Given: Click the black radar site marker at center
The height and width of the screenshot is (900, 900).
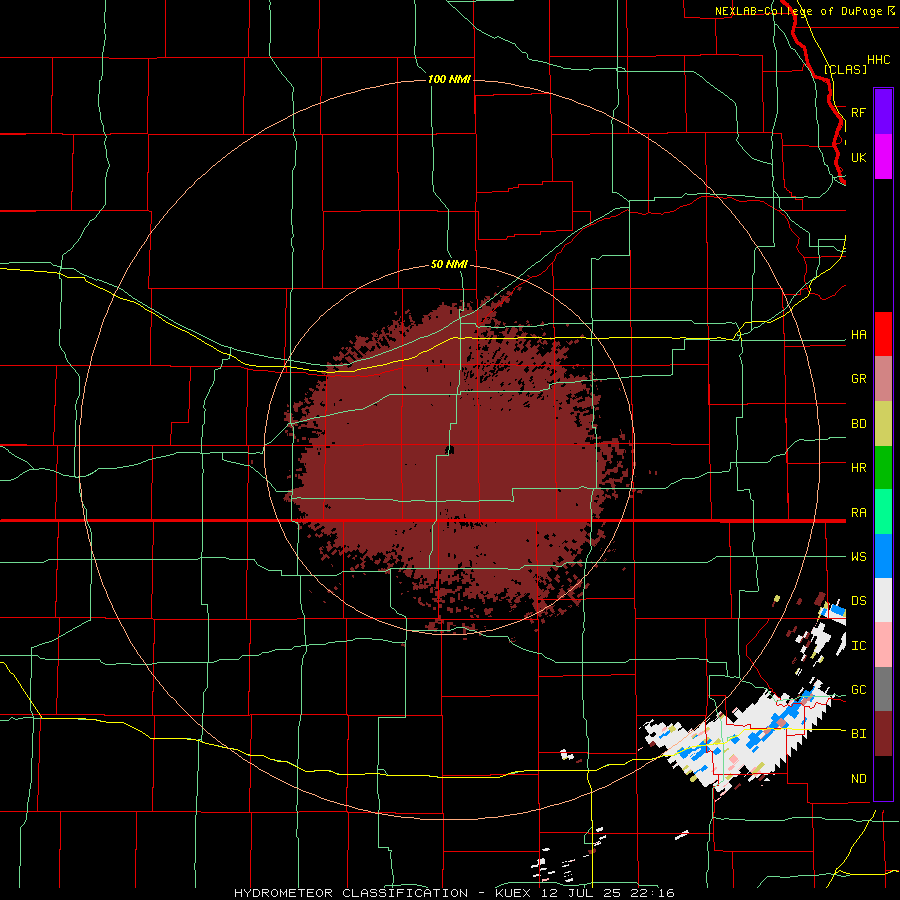Looking at the screenshot, I should click(449, 450).
